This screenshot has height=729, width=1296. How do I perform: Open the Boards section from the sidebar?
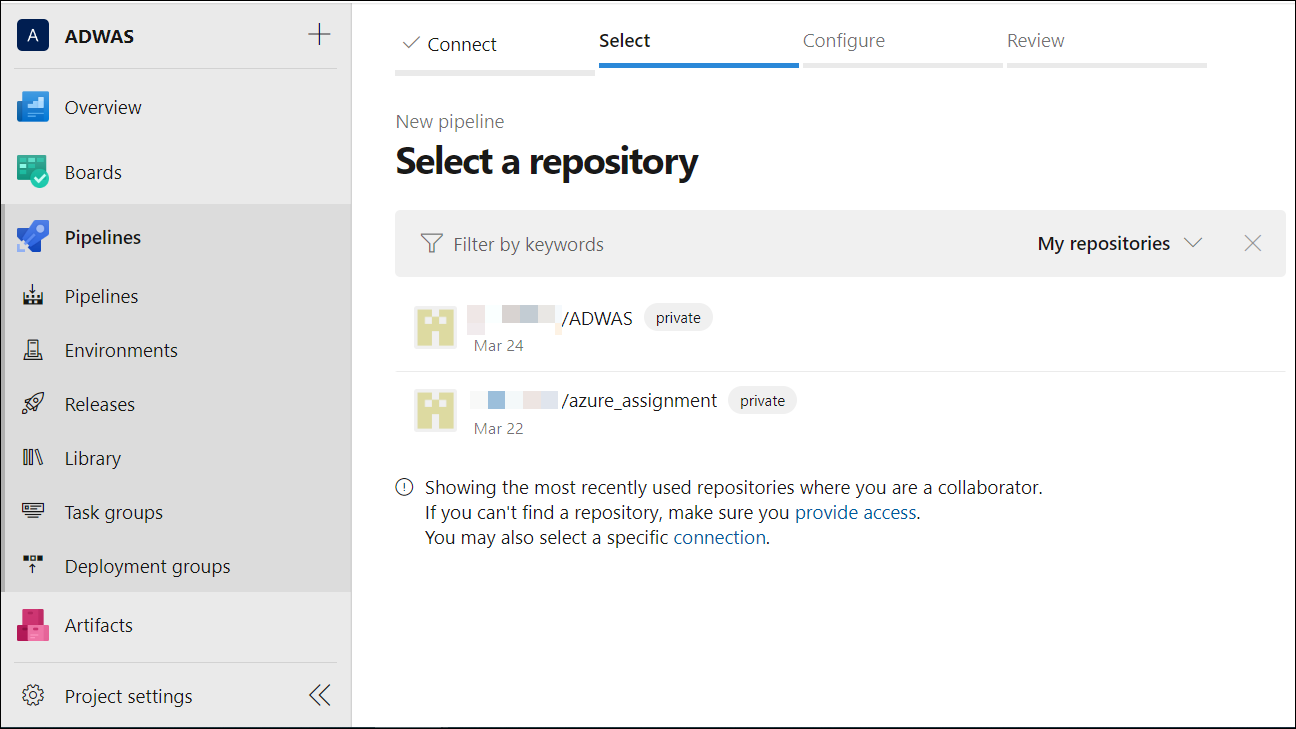click(92, 171)
